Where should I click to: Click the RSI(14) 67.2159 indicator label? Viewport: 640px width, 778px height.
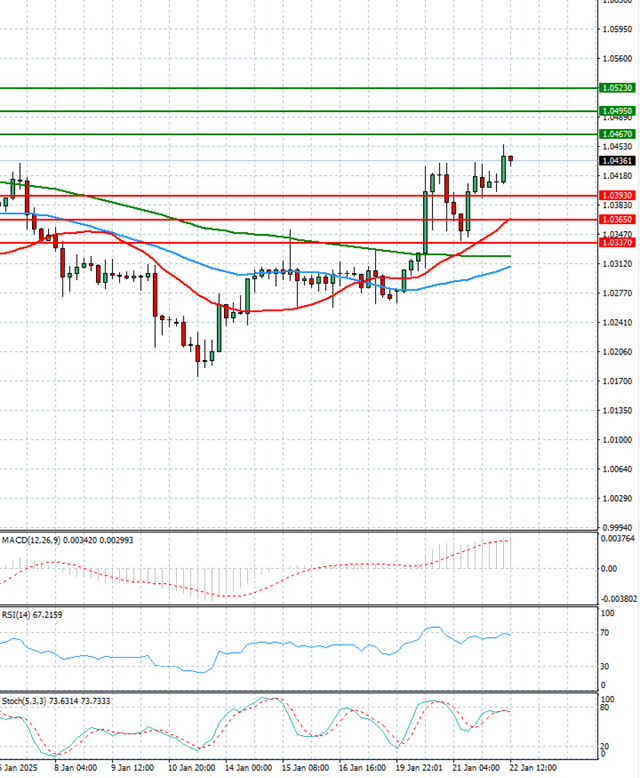(32, 615)
